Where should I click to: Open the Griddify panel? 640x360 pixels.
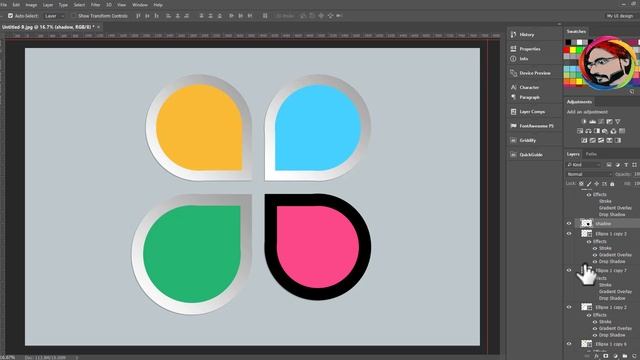pos(527,140)
